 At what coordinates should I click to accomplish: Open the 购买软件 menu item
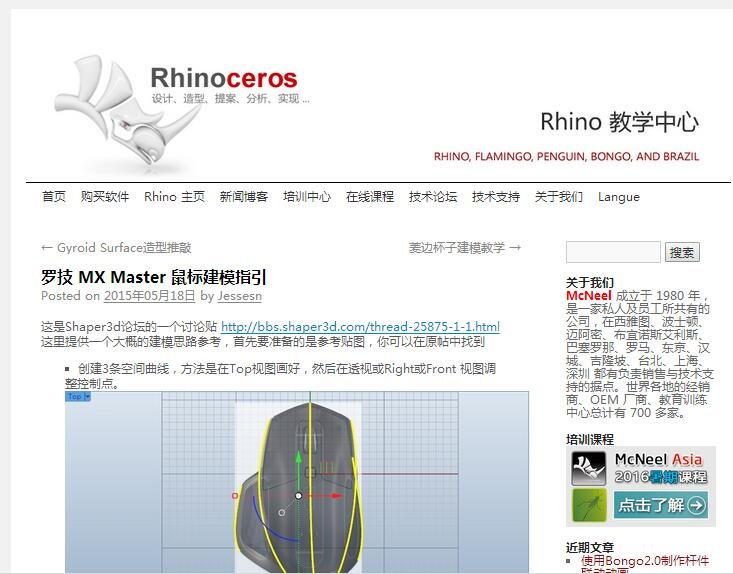point(105,197)
